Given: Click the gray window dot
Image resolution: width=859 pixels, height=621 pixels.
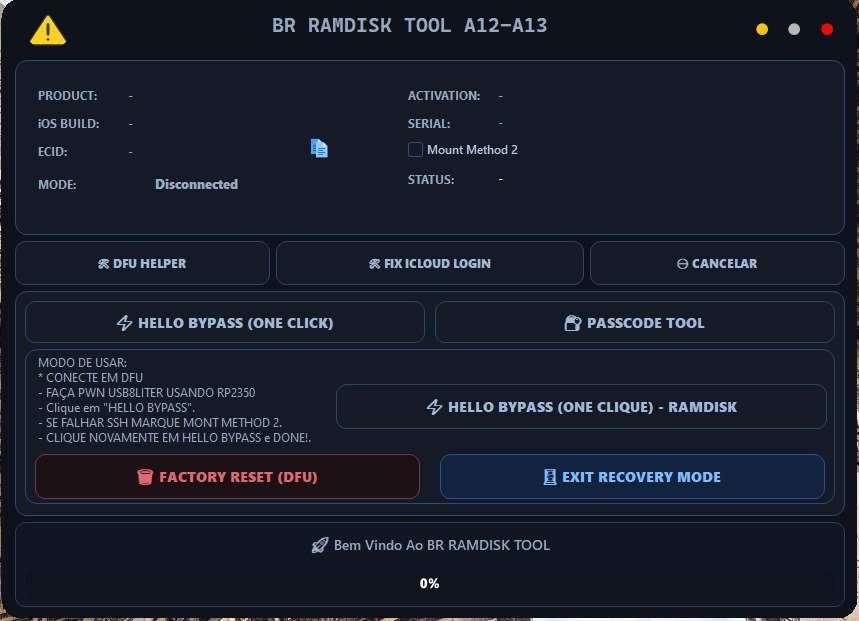Looking at the screenshot, I should (x=794, y=29).
